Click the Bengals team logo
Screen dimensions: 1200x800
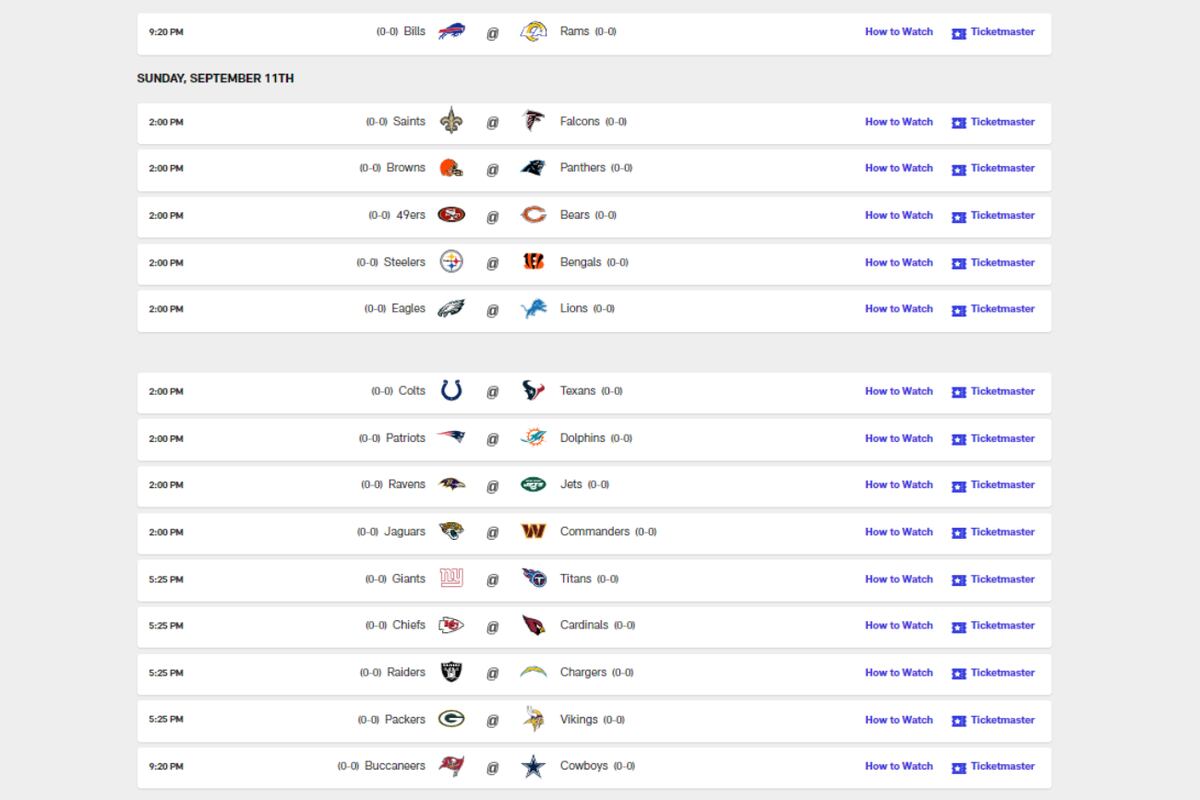click(x=534, y=262)
